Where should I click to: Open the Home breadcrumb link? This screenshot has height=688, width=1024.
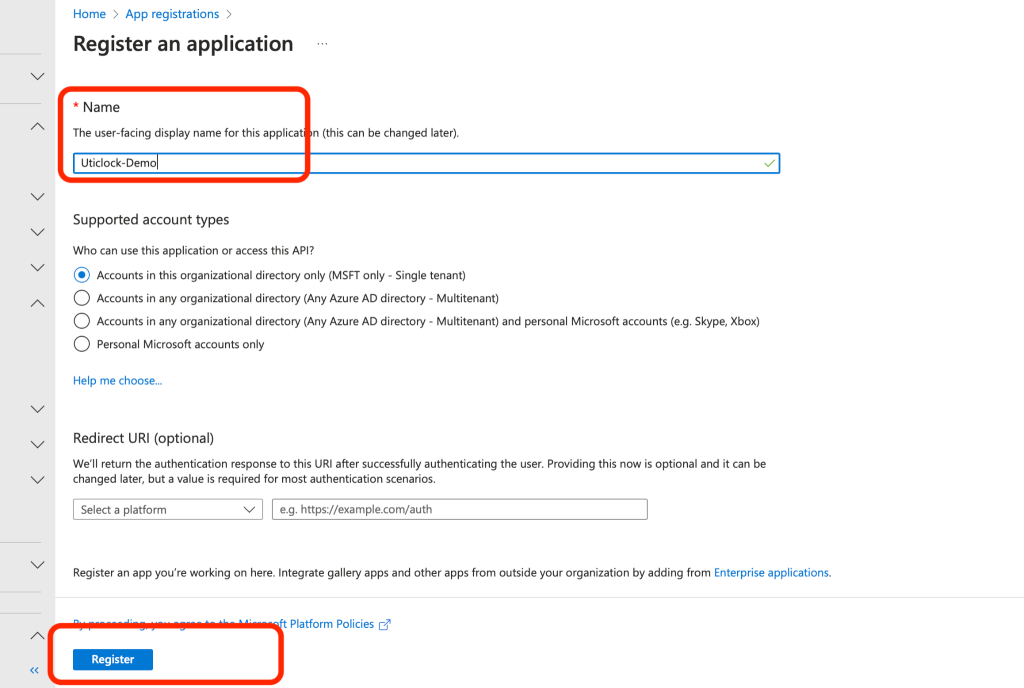(x=89, y=14)
